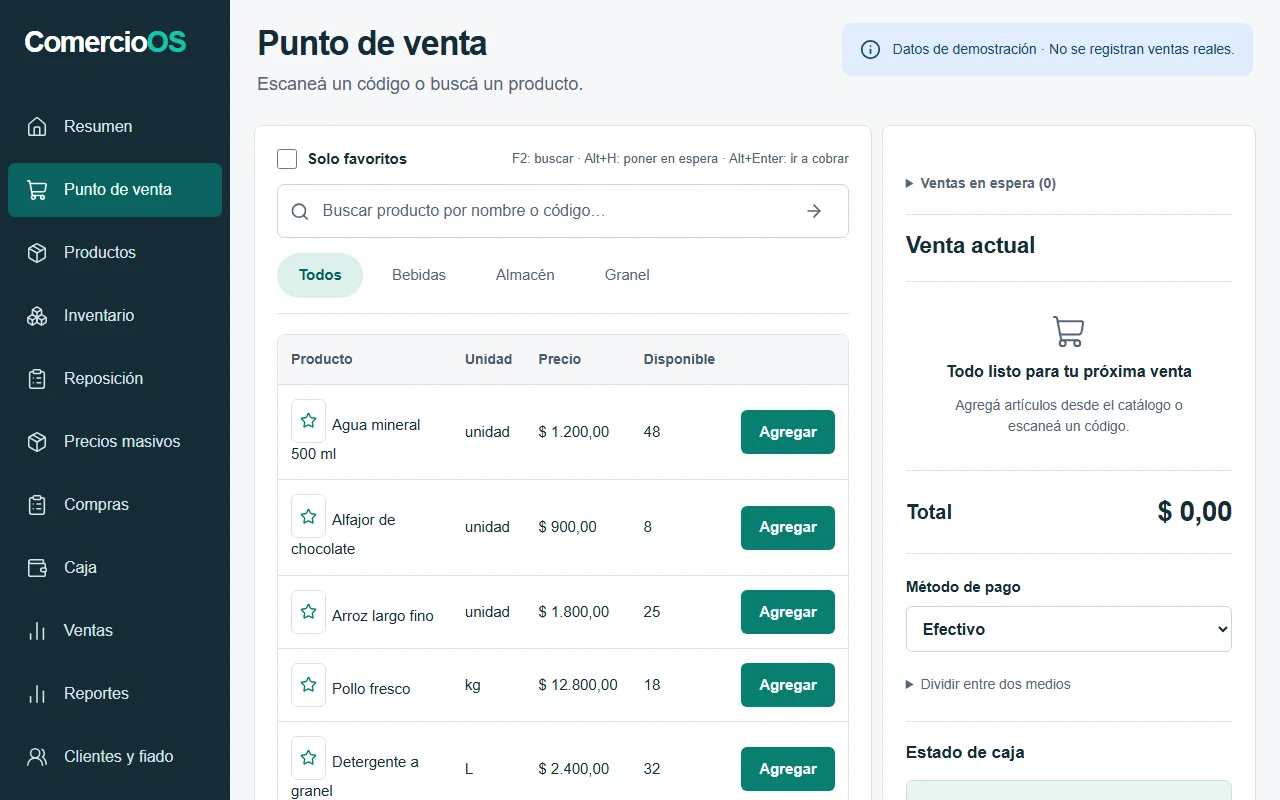Star Alfajor de chocolate as favorite
Screen dimensions: 1280x800
(308, 516)
